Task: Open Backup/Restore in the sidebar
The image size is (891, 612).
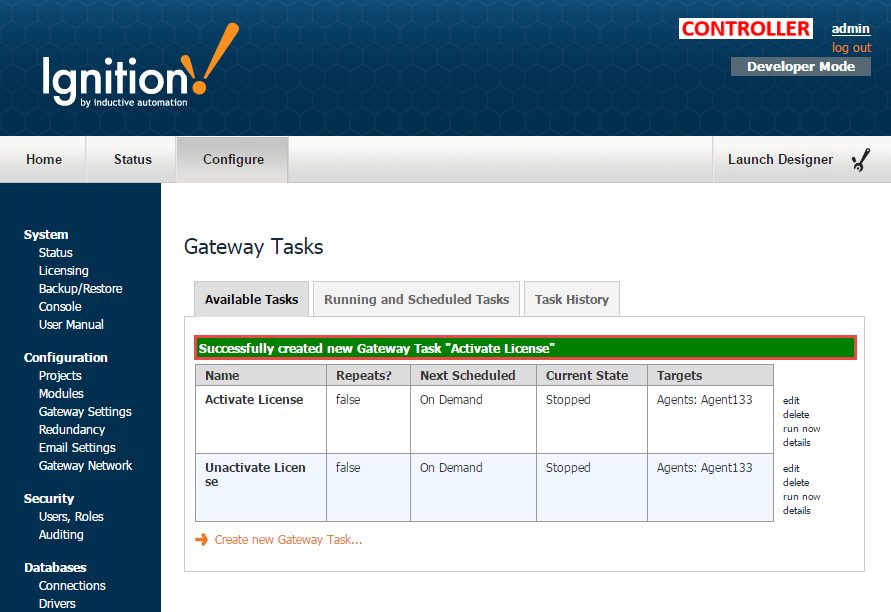Action: [81, 289]
